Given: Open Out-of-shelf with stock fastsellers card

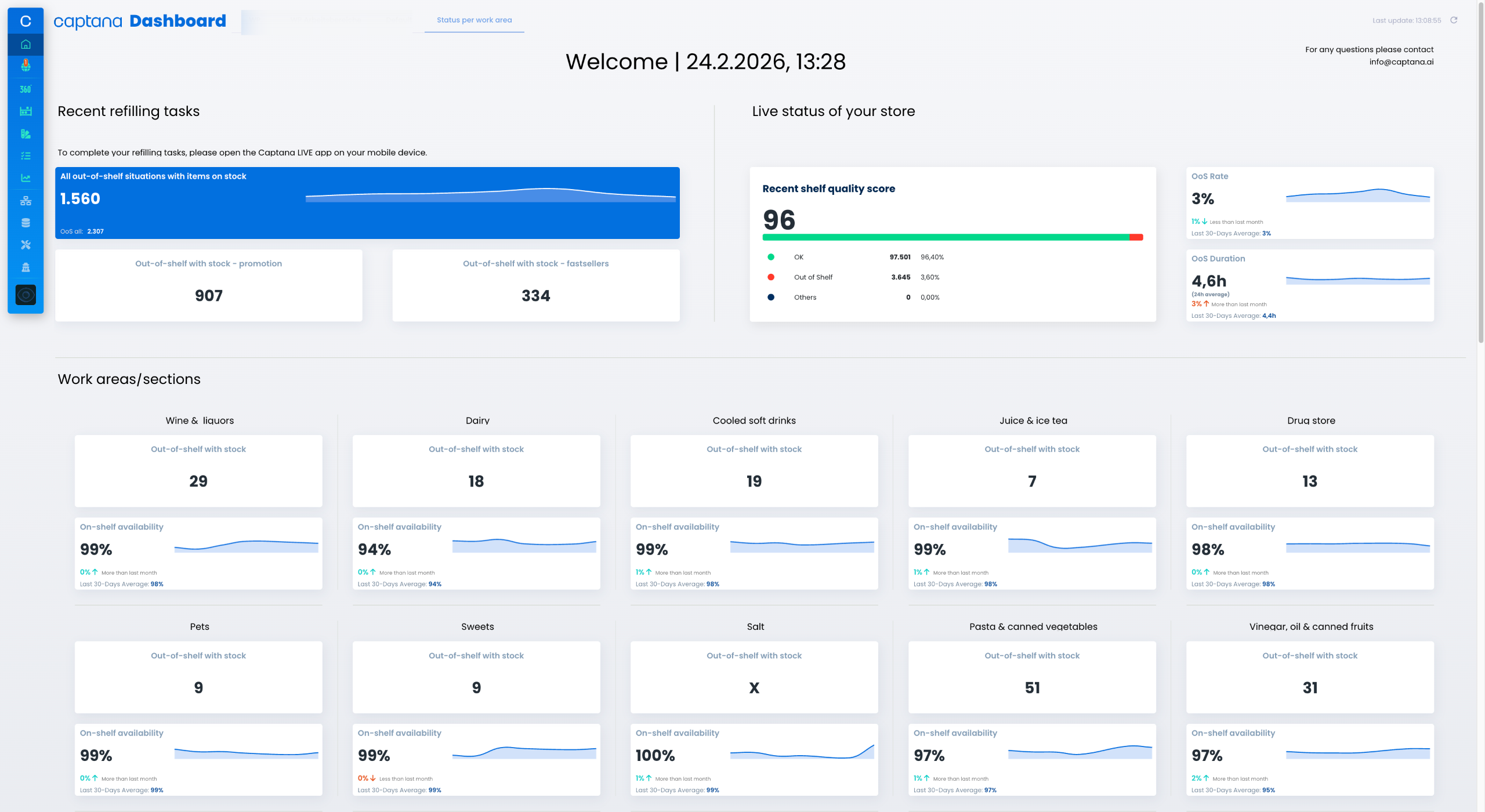Looking at the screenshot, I should [535, 285].
